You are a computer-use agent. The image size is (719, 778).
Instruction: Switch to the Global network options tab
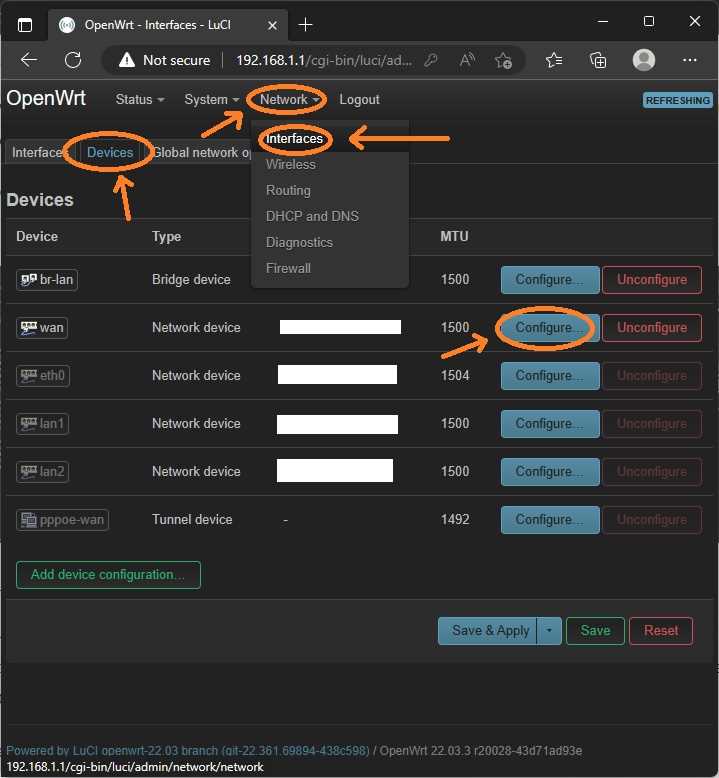pyautogui.click(x=202, y=152)
